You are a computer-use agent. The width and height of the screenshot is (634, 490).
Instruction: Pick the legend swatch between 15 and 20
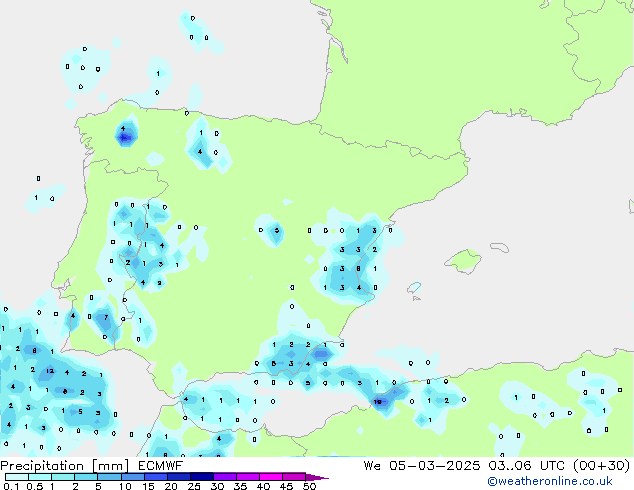click(156, 477)
